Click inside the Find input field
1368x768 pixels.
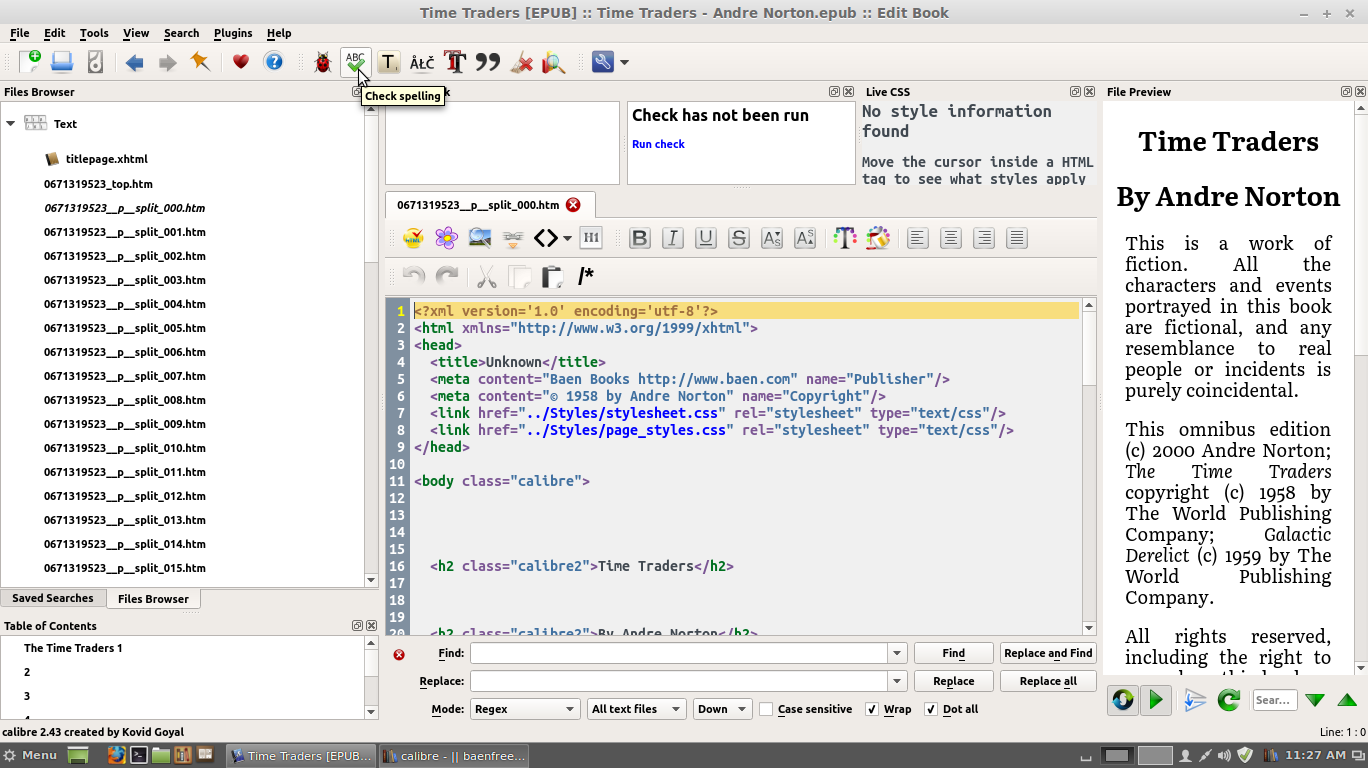tap(679, 653)
